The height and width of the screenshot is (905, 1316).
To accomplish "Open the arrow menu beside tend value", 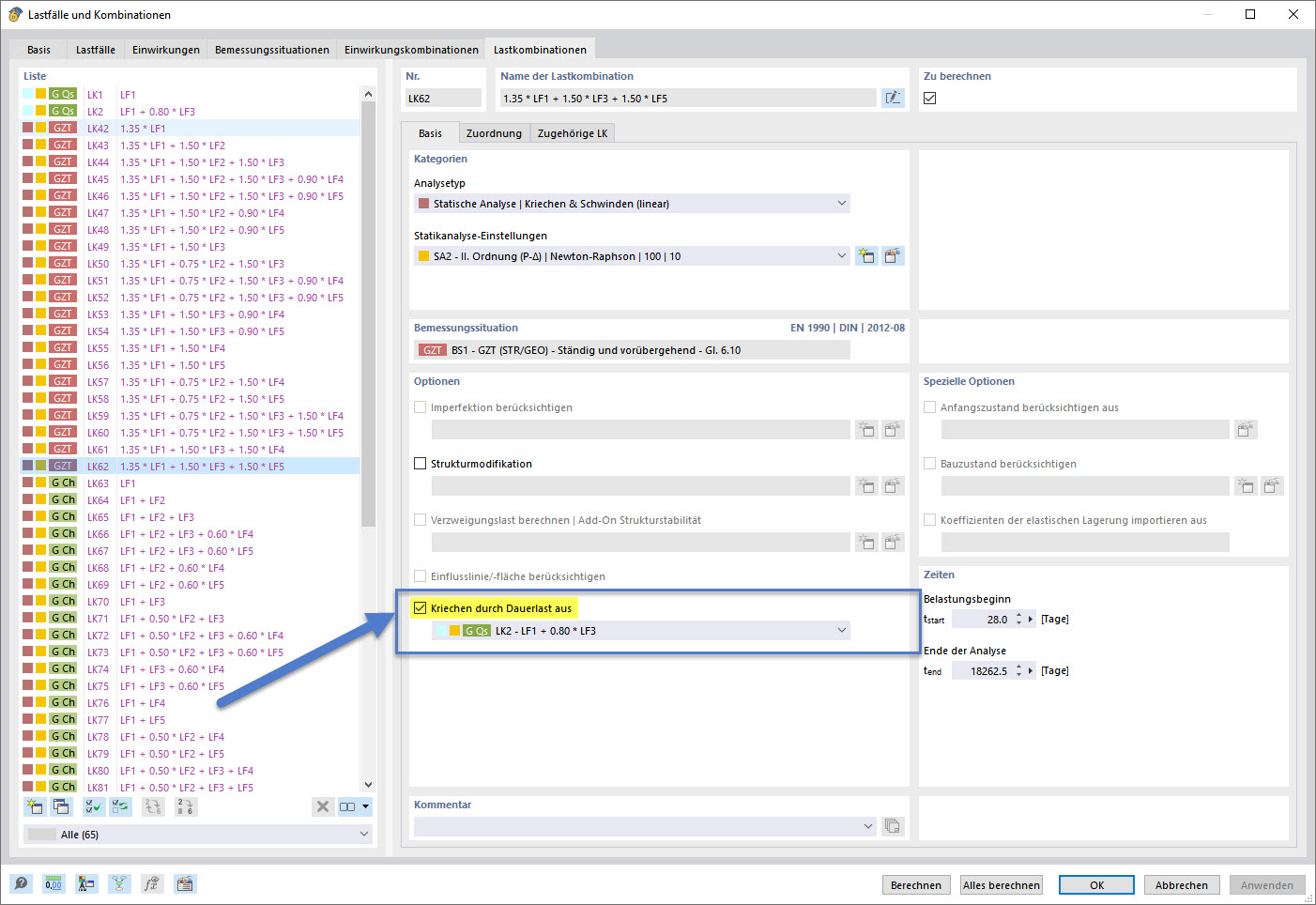I will 1031,671.
